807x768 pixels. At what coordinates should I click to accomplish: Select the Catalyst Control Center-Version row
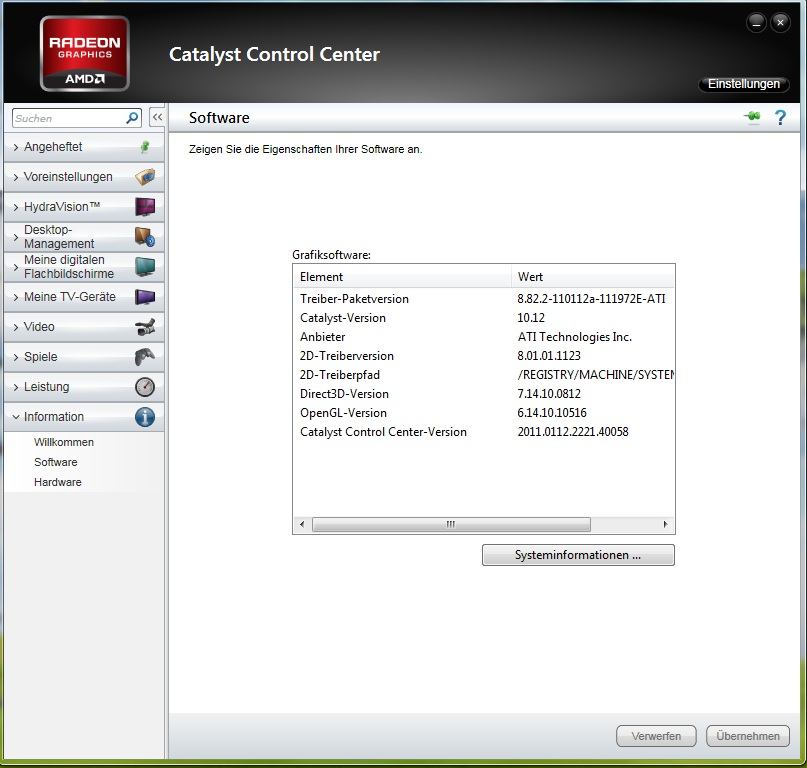pos(484,432)
